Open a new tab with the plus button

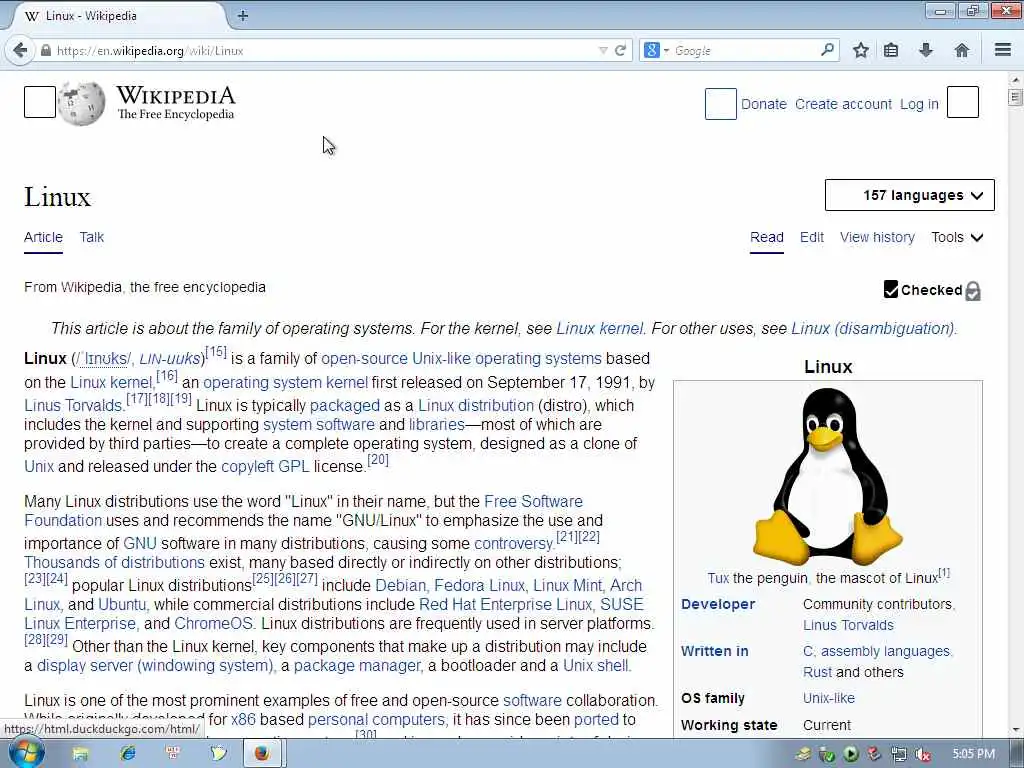pos(243,16)
